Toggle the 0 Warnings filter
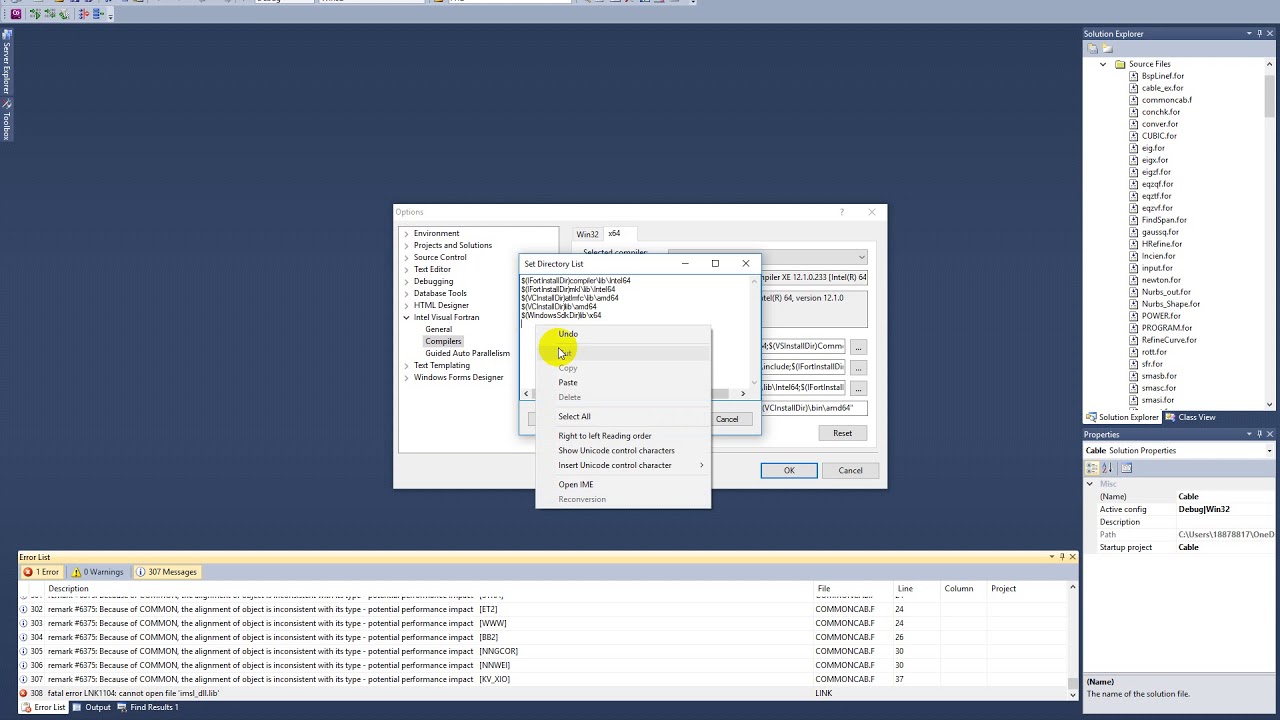Viewport: 1280px width, 720px height. pos(97,572)
